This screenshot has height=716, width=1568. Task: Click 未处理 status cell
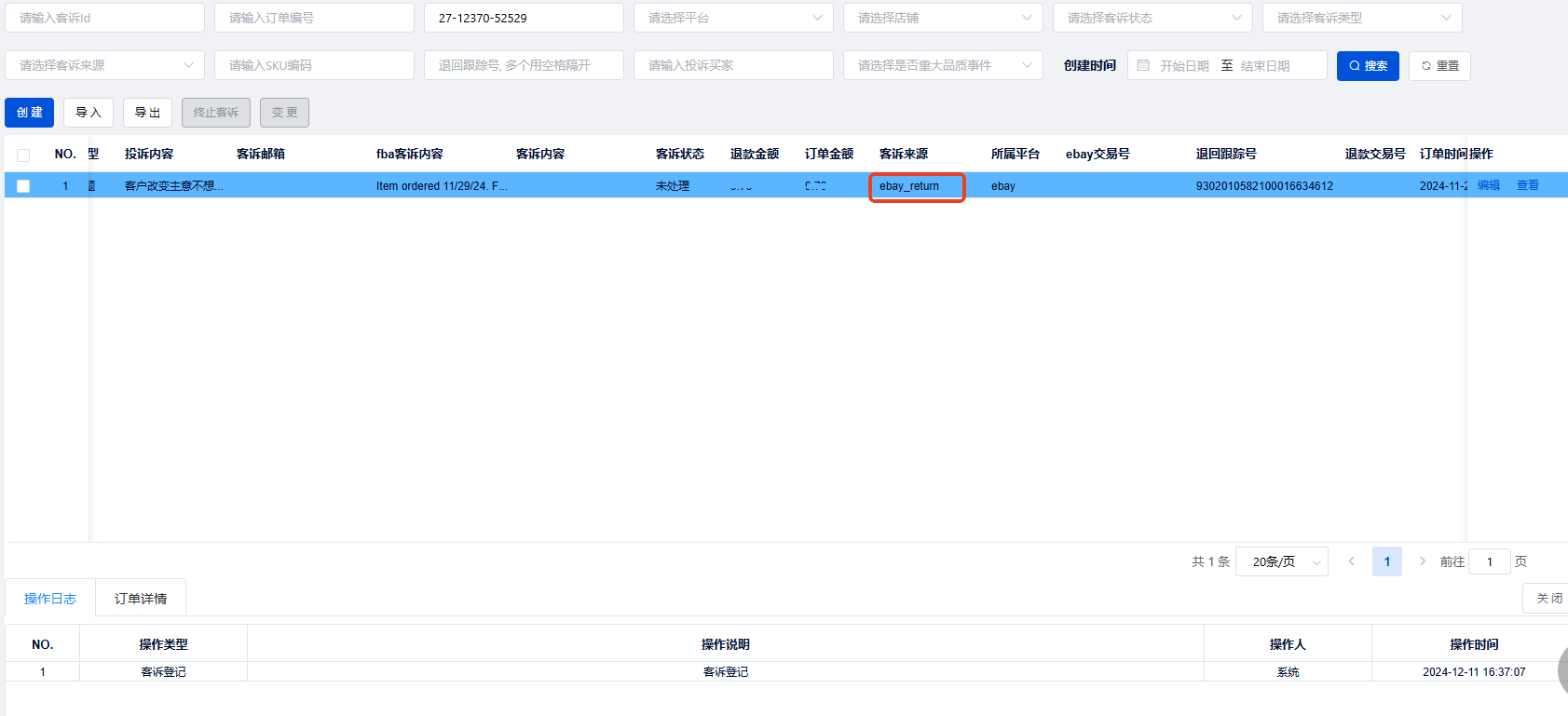[x=673, y=186]
